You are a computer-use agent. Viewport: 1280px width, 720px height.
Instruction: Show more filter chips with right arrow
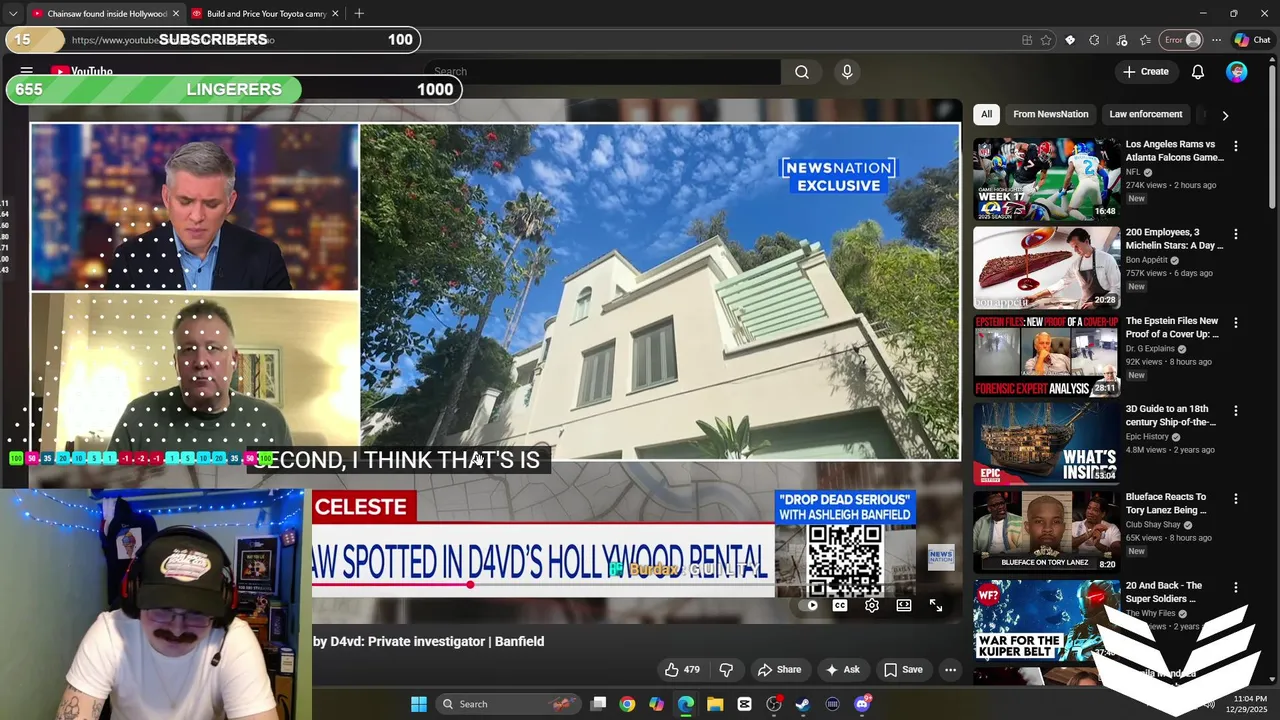click(1225, 115)
